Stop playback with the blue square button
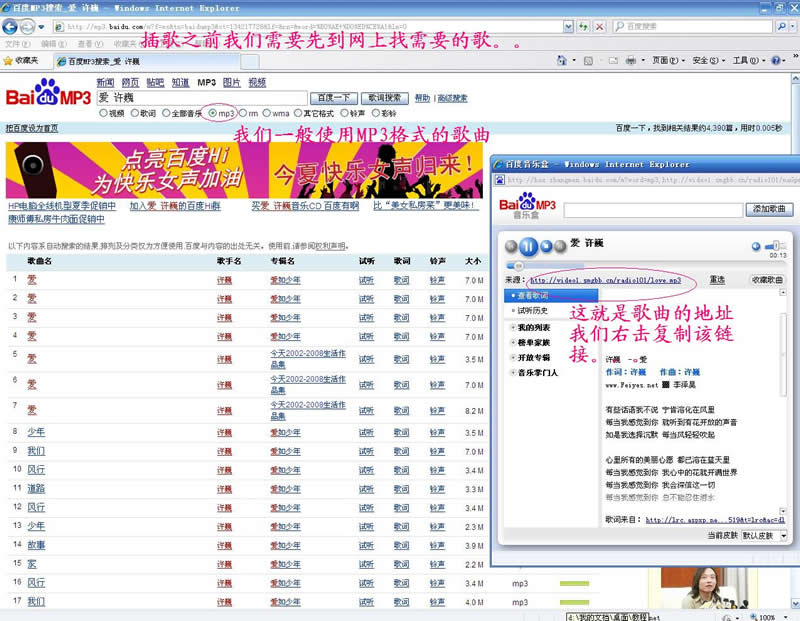Screen dimensions: 800x621 point(546,246)
